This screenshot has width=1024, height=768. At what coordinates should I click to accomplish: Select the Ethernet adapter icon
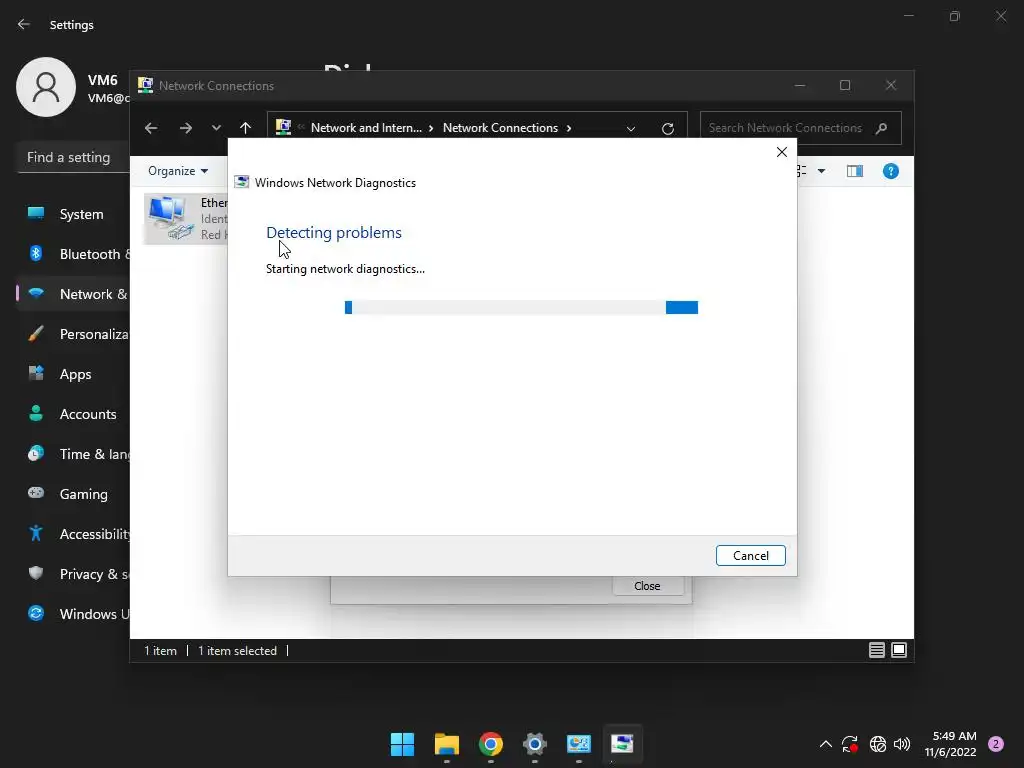point(170,218)
